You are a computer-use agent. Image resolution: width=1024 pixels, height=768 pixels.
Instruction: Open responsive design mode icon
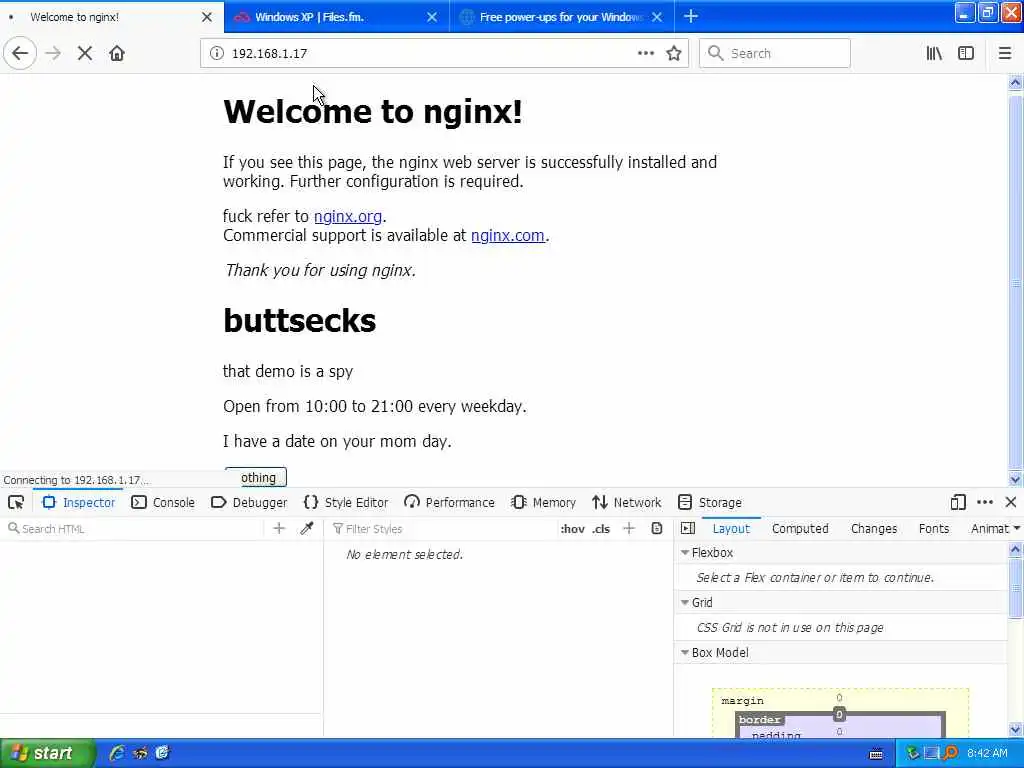point(958,502)
